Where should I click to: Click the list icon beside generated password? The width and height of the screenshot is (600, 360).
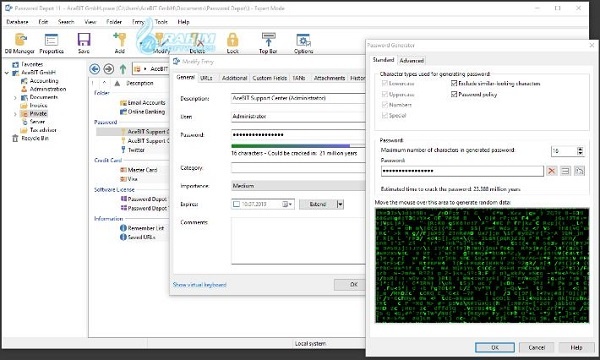click(x=565, y=171)
